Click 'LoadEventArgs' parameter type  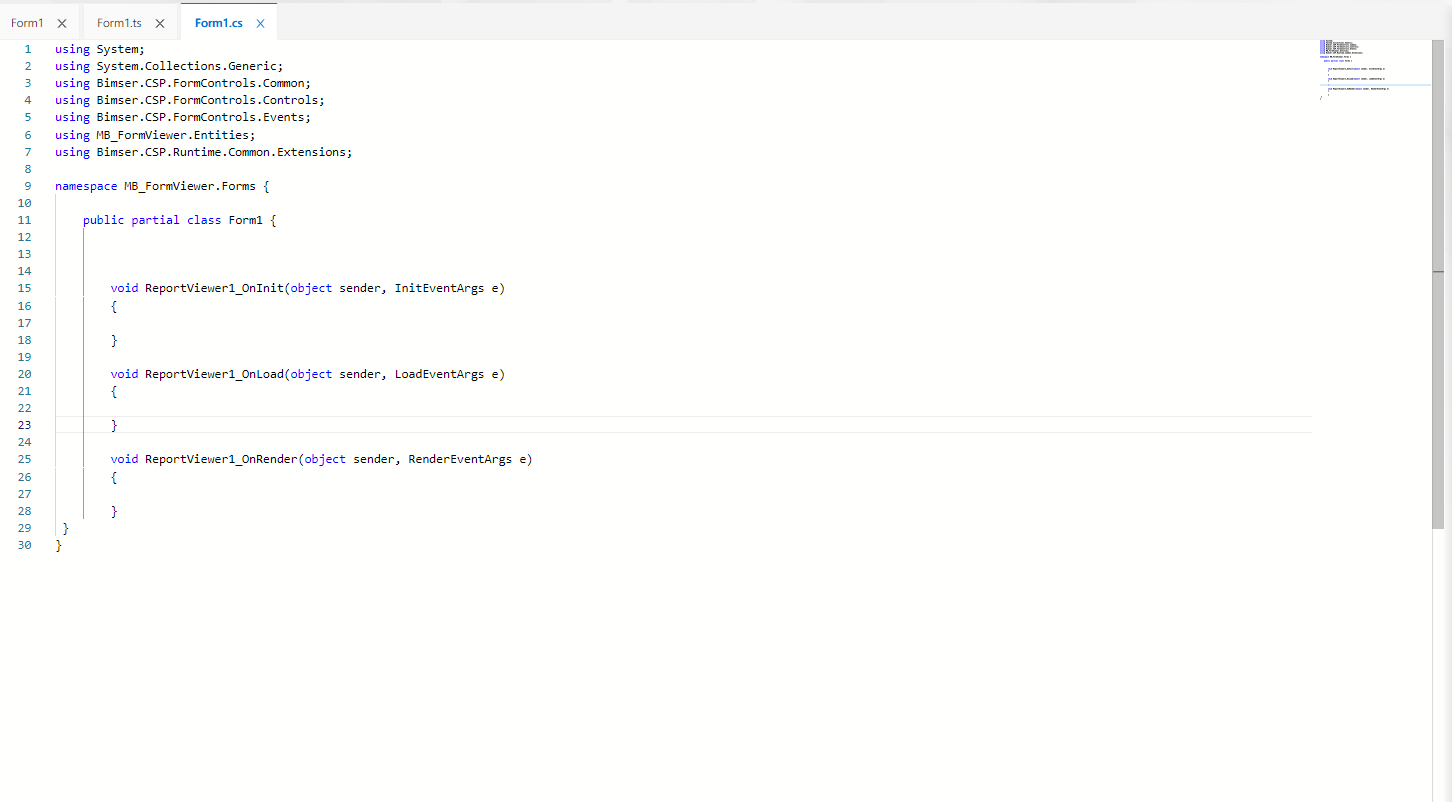pyautogui.click(x=439, y=374)
